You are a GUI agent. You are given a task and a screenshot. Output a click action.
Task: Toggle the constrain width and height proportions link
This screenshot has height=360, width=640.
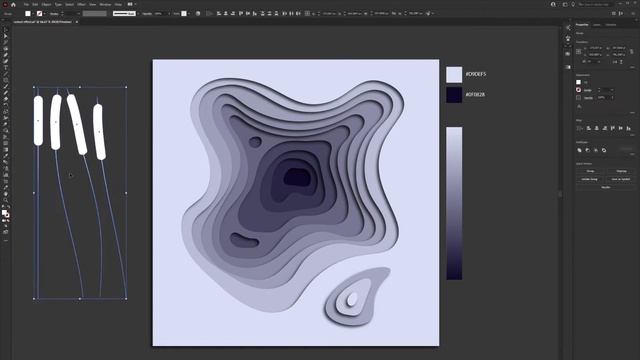click(x=632, y=51)
